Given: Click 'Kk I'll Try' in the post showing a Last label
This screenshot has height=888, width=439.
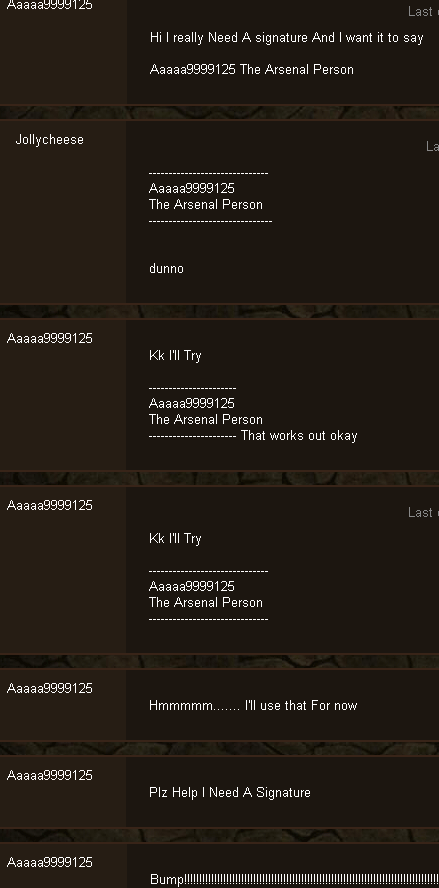Looking at the screenshot, I should (175, 538).
